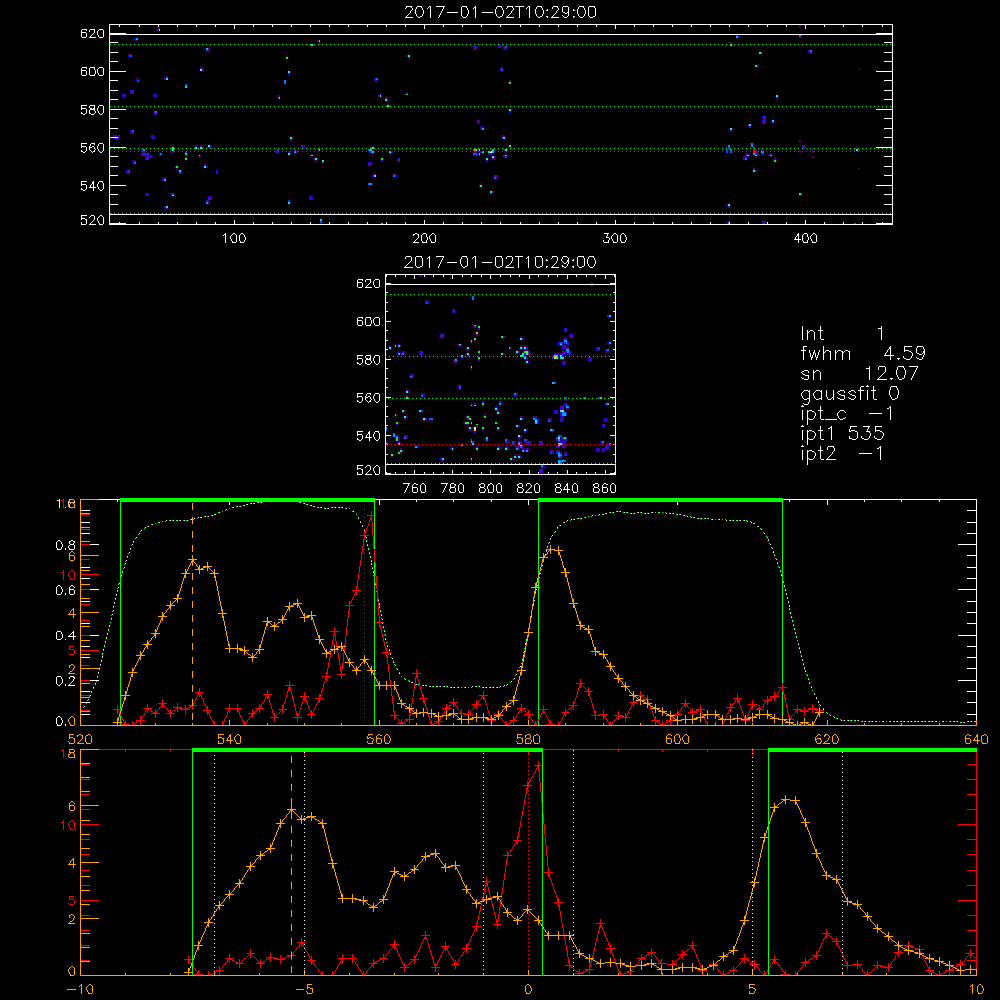Select the 'fwhm 4.59' readout

click(x=862, y=353)
